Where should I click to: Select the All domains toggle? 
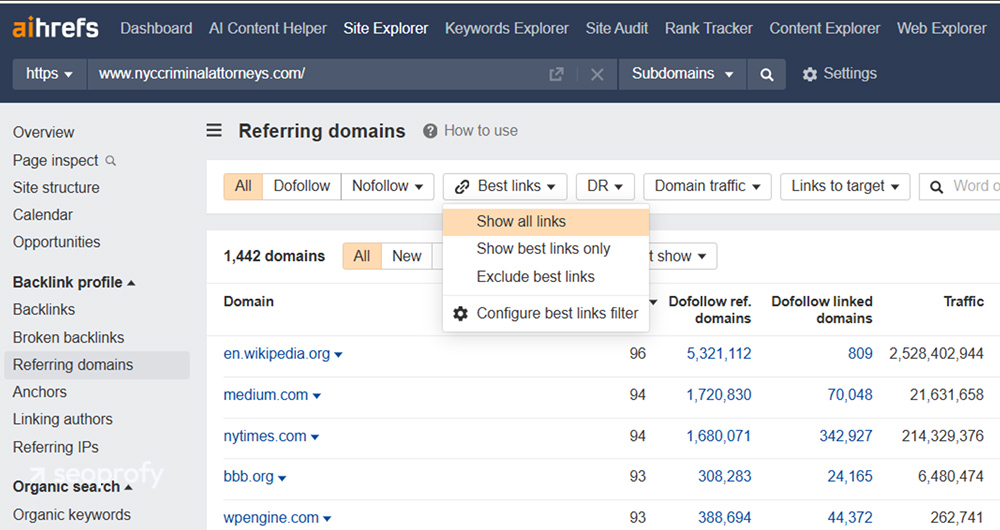click(x=362, y=256)
